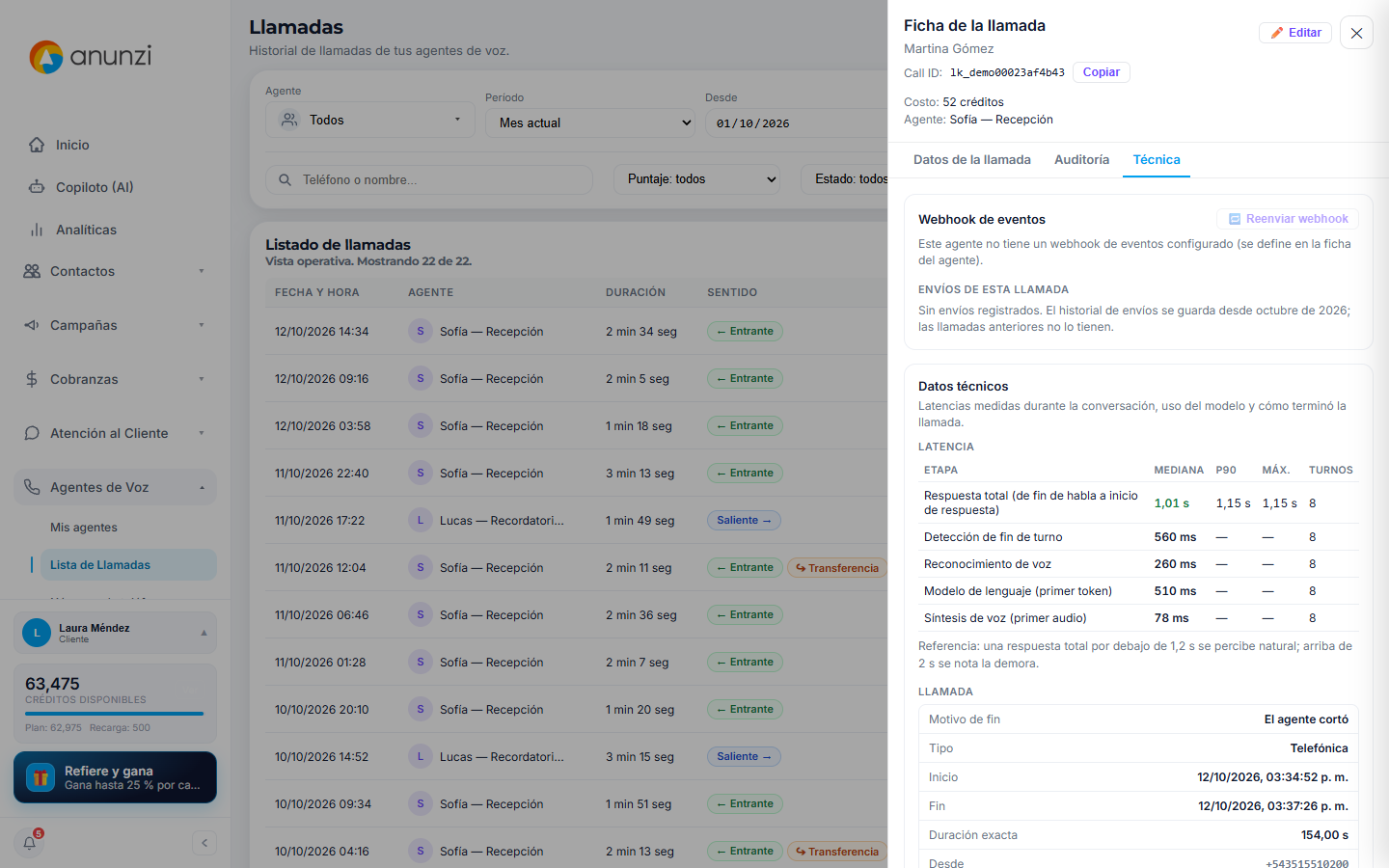The image size is (1389, 868).
Task: Open Mis agentes submenu item
Action: point(84,528)
